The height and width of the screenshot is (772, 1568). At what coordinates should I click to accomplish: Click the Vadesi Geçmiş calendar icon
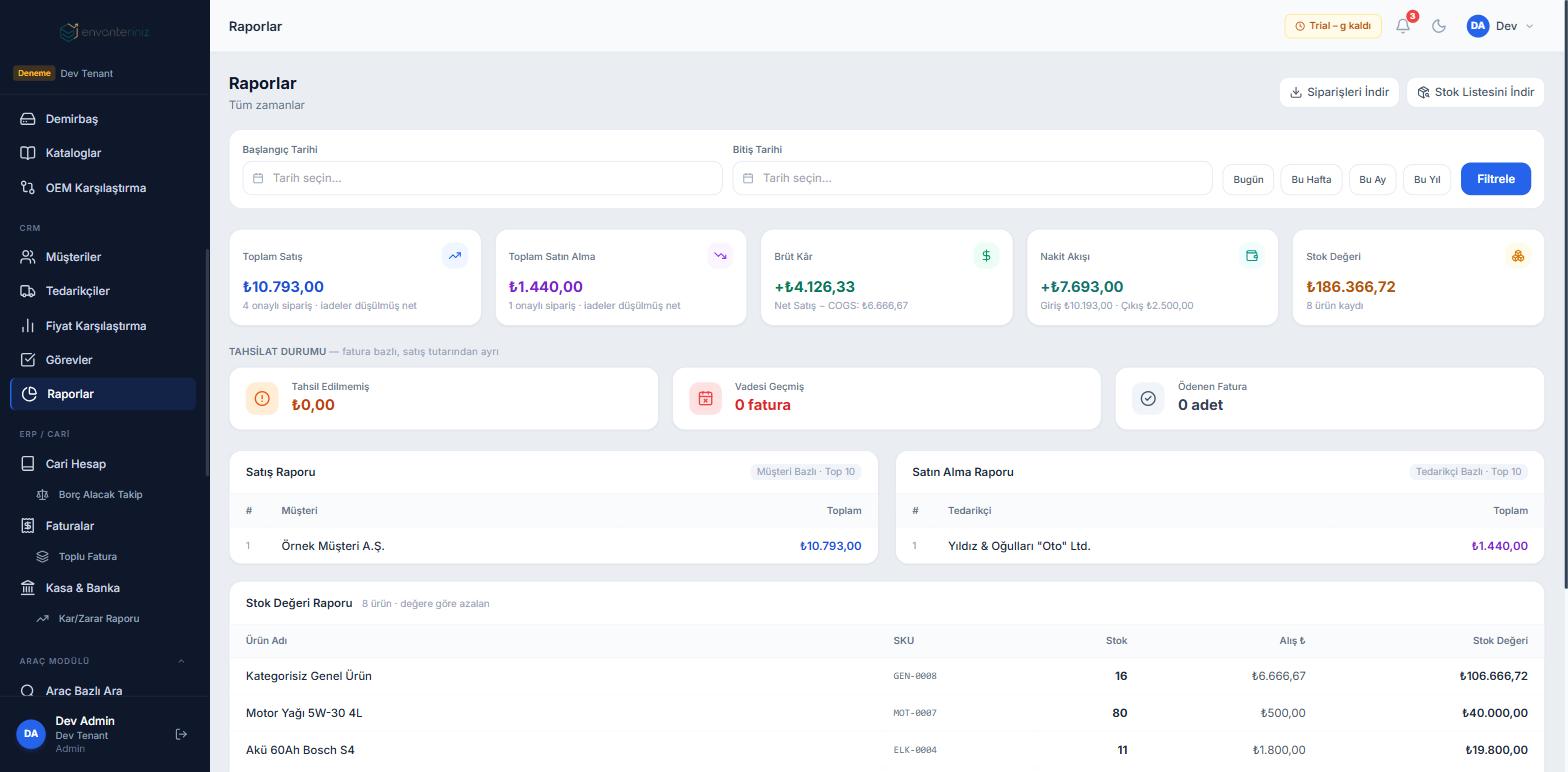[x=705, y=398]
